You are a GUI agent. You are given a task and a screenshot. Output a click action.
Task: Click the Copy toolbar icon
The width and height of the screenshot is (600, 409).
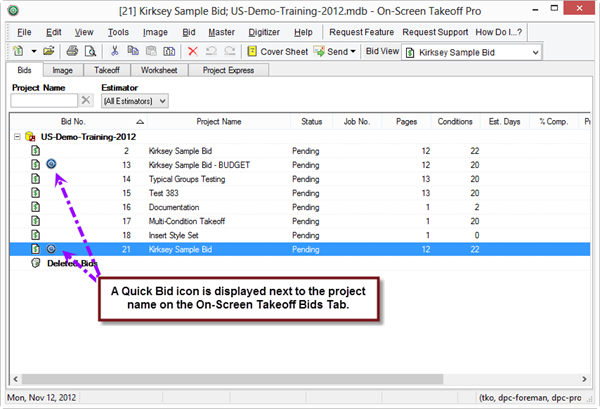pyautogui.click(x=133, y=51)
